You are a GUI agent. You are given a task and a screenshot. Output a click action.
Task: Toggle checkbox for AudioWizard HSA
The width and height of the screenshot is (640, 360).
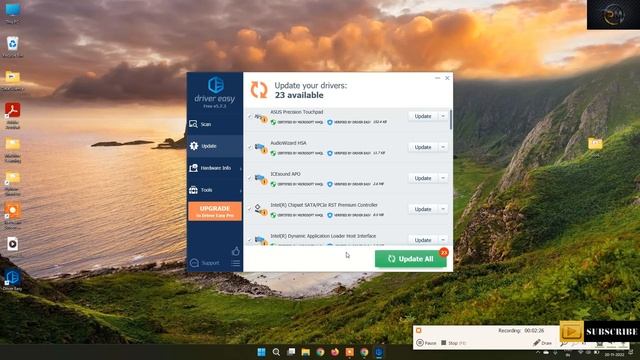pos(250,148)
